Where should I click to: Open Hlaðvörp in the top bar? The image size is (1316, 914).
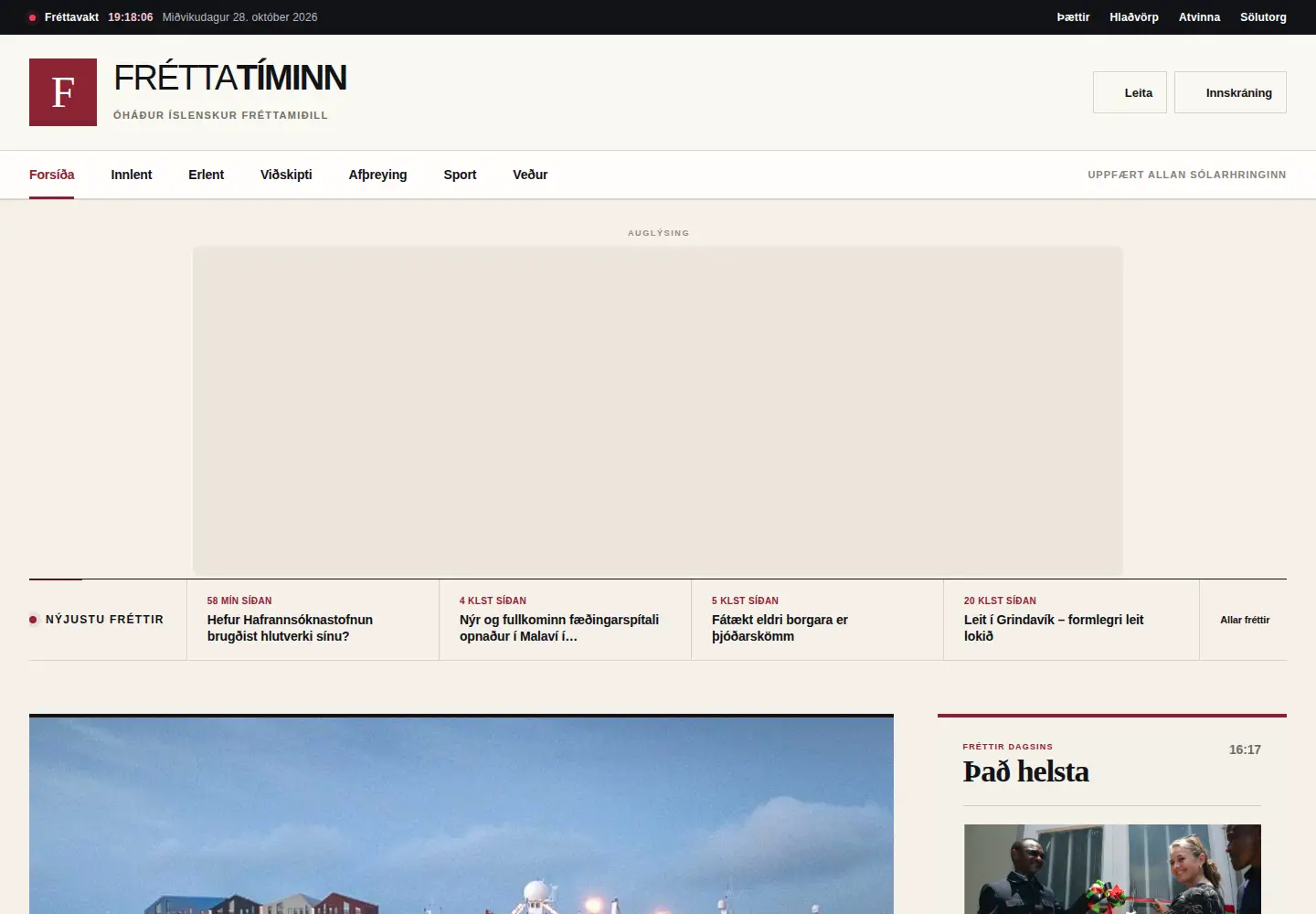[1134, 17]
